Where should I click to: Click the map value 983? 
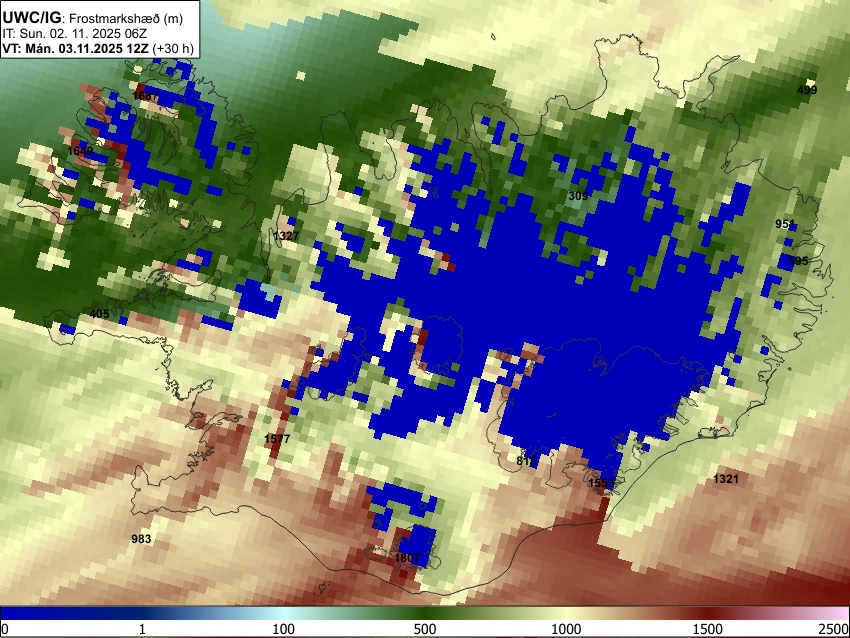tap(141, 539)
